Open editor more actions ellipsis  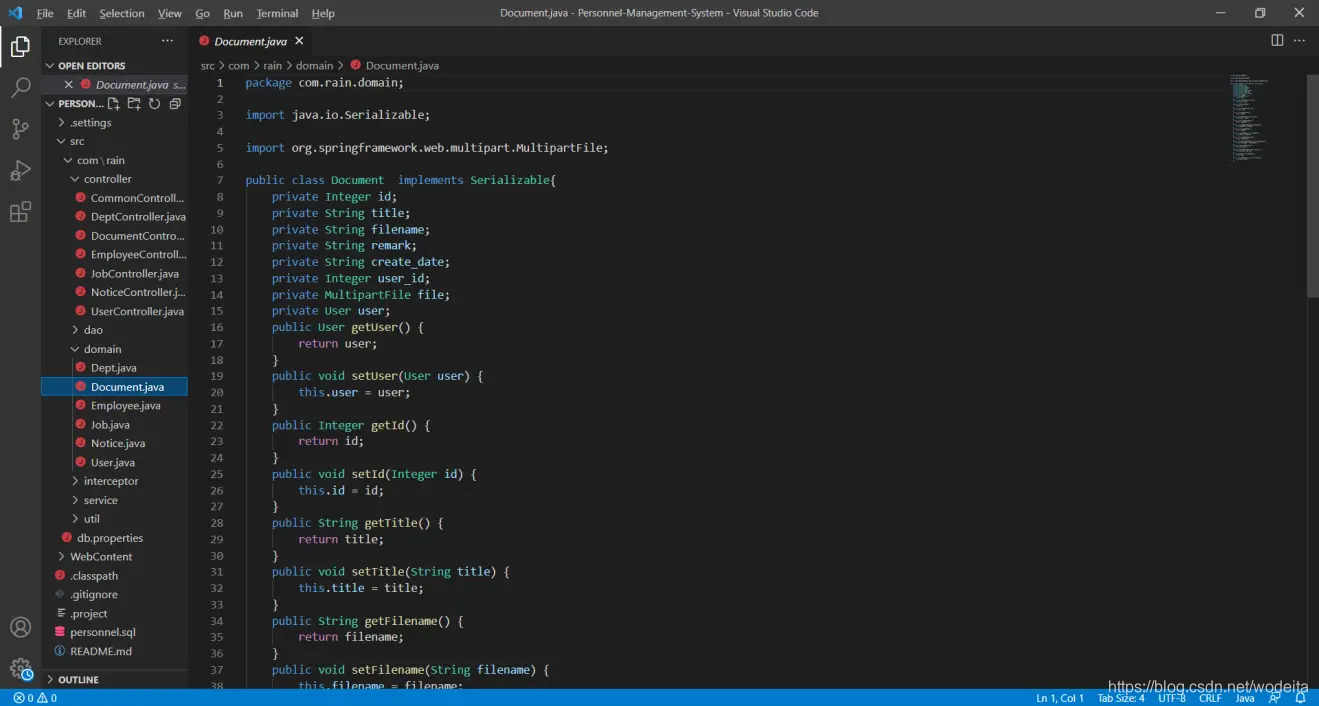point(1300,40)
